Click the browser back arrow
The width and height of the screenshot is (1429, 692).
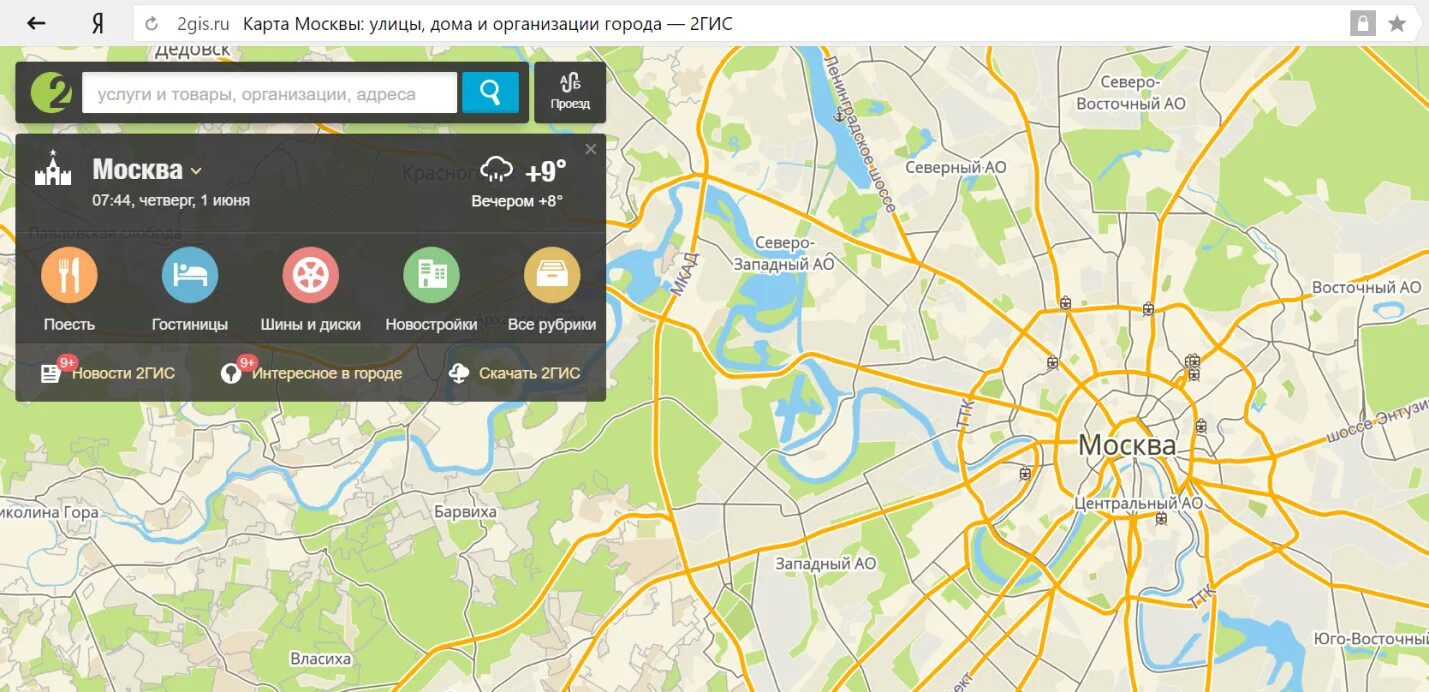click(x=37, y=23)
